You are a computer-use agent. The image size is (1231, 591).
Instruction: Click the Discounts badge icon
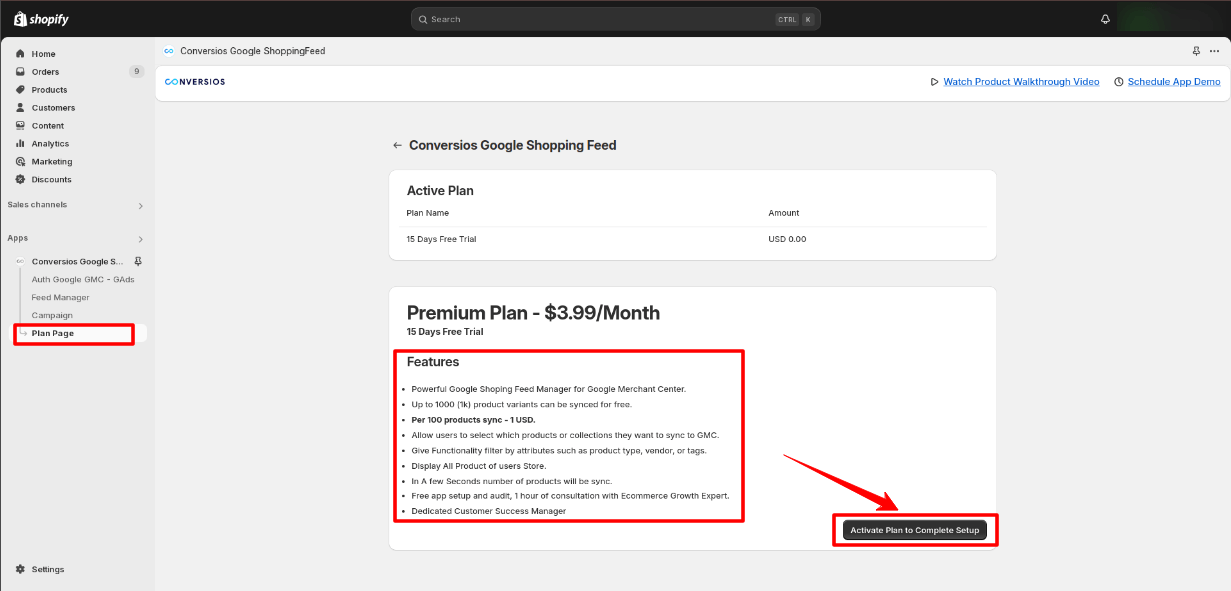pos(20,180)
